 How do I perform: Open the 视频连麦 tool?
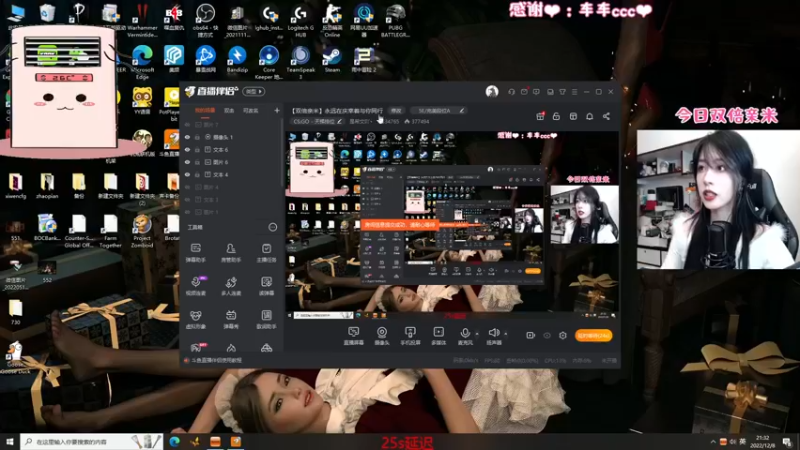(x=195, y=286)
